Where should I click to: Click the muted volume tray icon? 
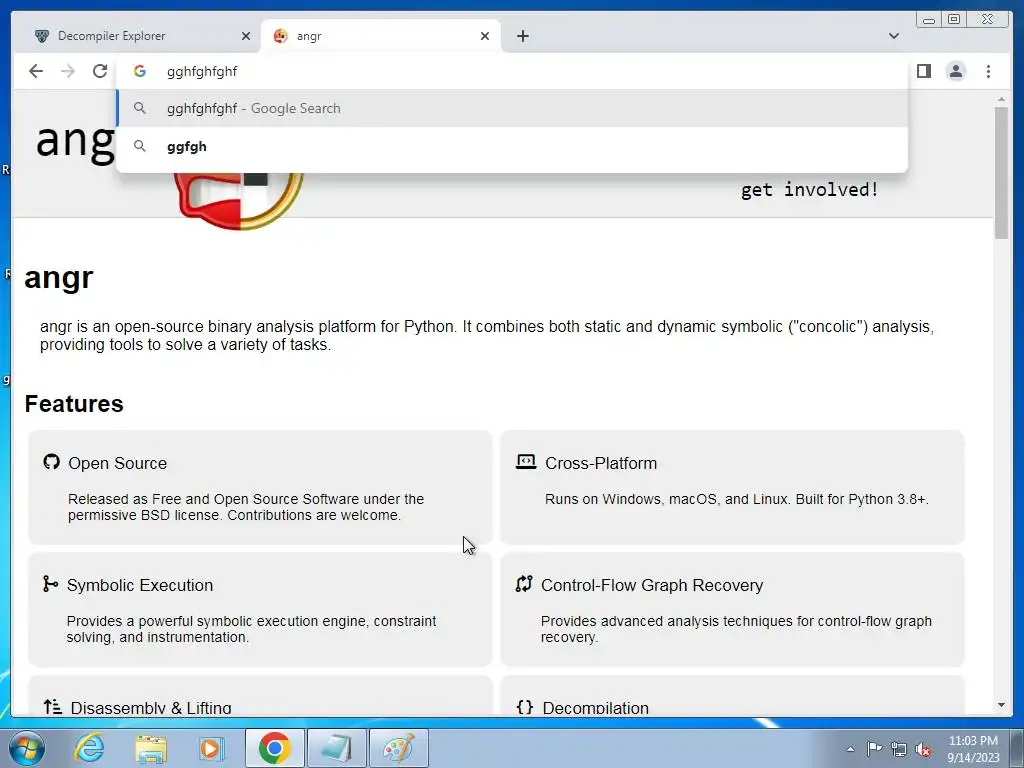923,749
